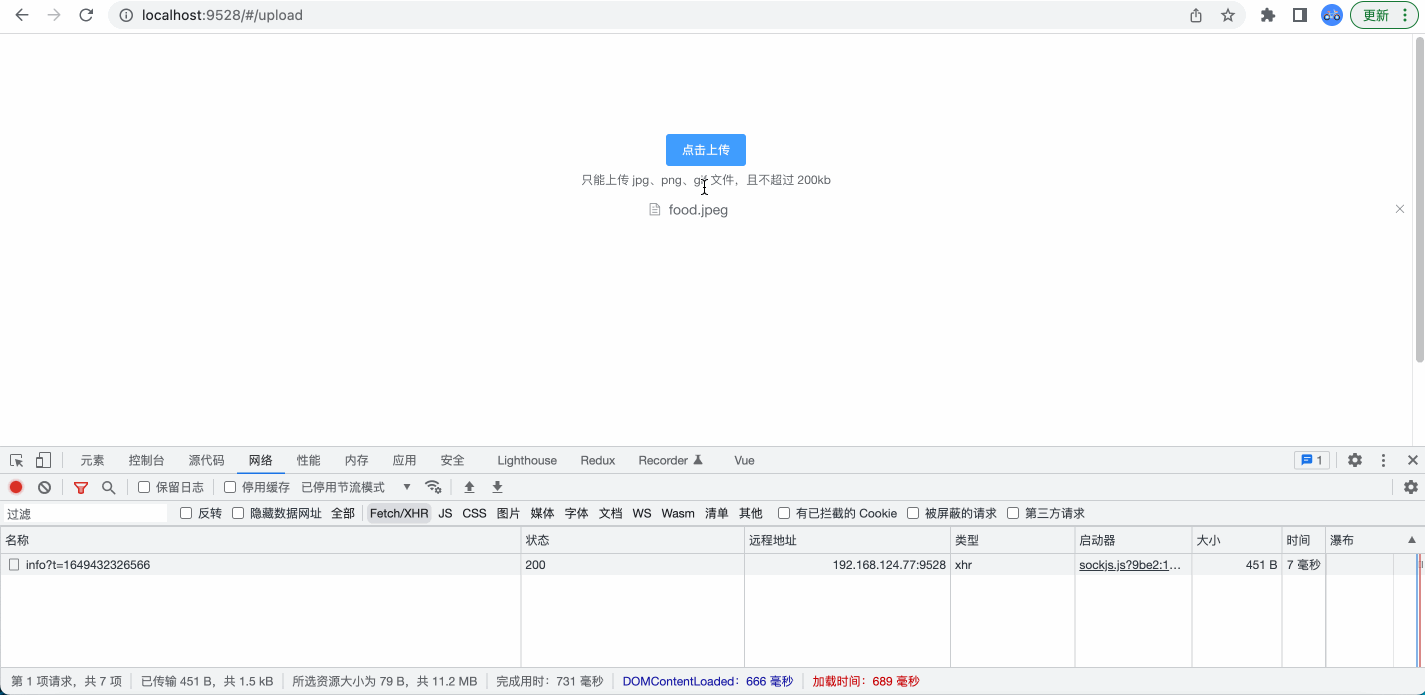1425x695 pixels.
Task: Open the extensions puzzle icon
Action: click(1268, 15)
